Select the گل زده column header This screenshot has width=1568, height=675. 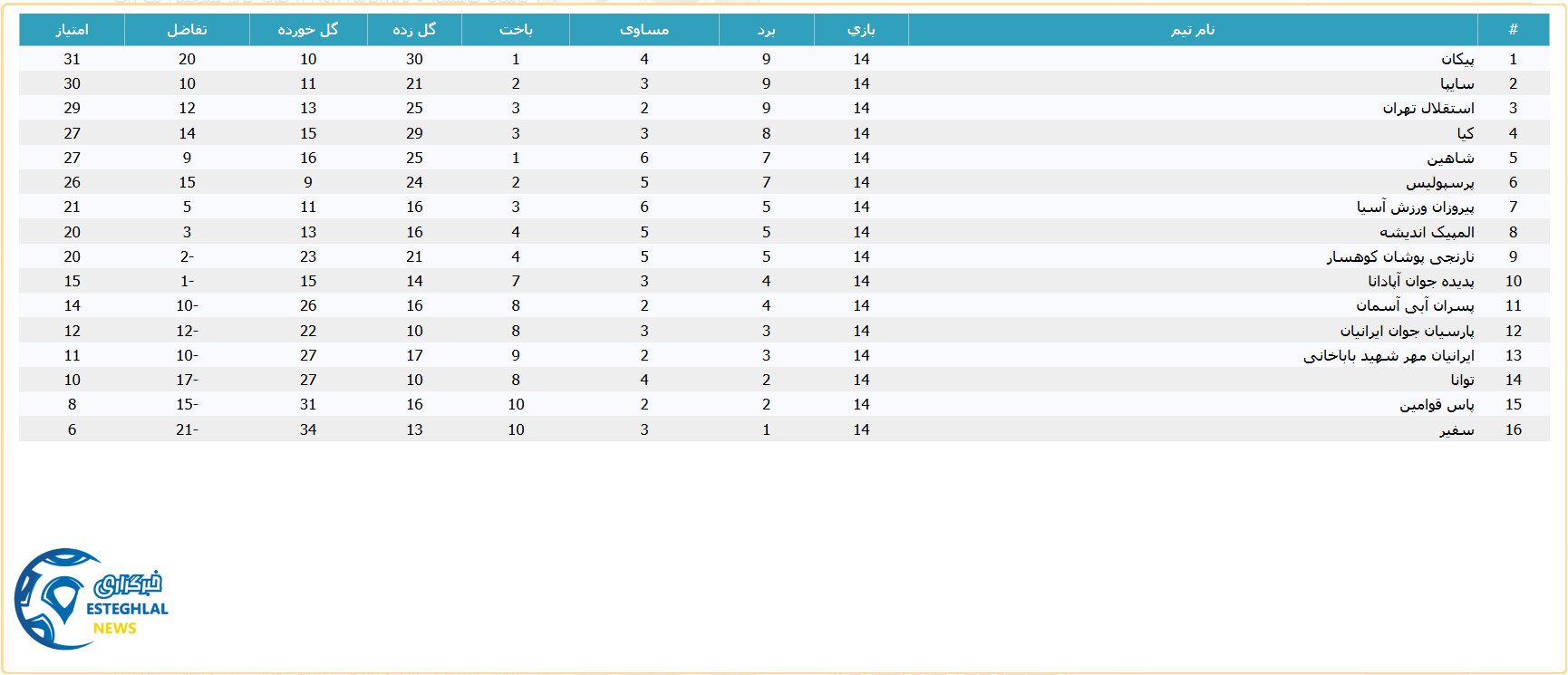[x=414, y=30]
